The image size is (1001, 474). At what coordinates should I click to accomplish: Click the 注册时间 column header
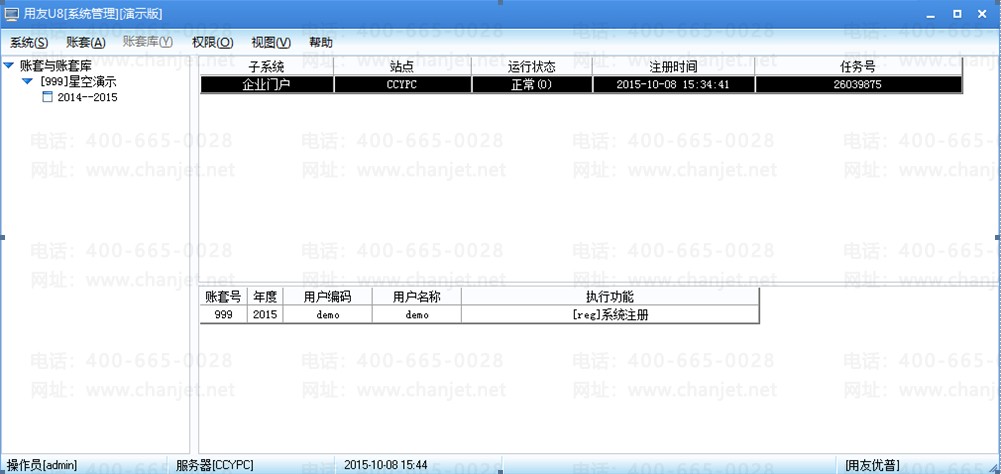[x=674, y=66]
